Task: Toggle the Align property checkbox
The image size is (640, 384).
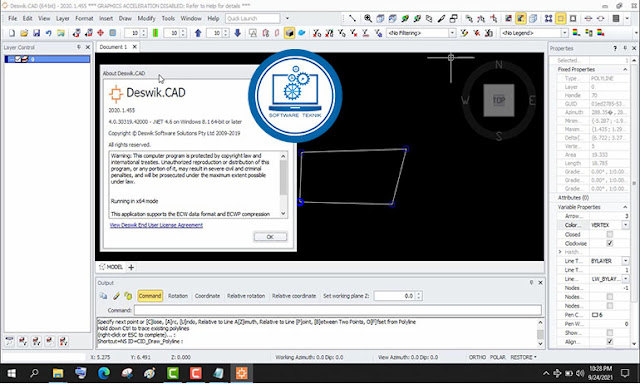Action: 609,342
